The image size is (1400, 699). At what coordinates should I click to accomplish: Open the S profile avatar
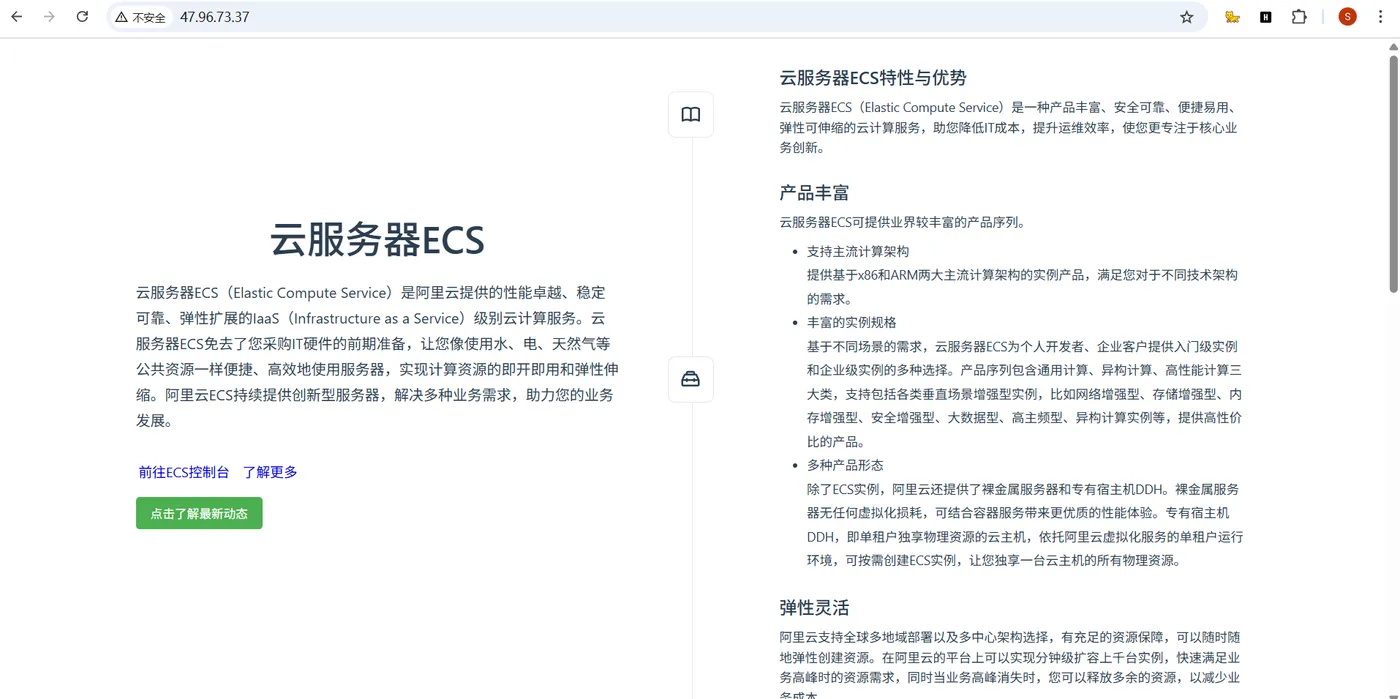point(1347,17)
